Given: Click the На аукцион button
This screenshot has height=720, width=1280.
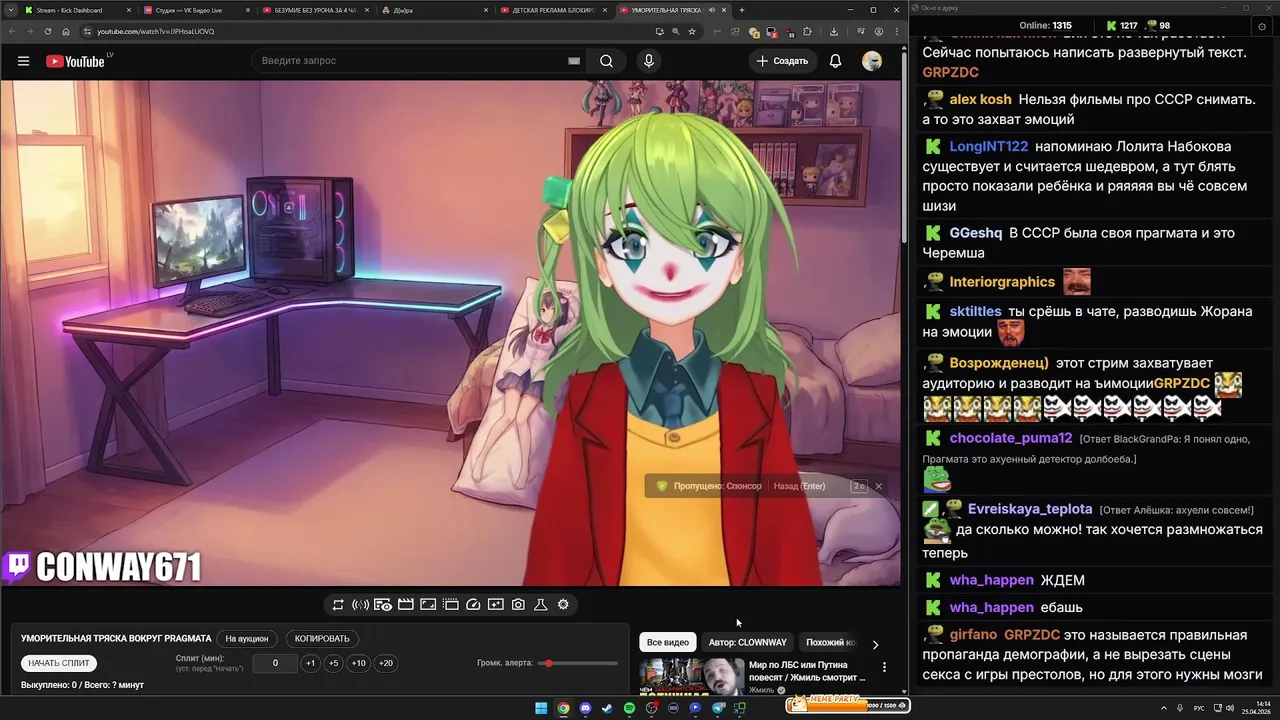Looking at the screenshot, I should (247, 639).
